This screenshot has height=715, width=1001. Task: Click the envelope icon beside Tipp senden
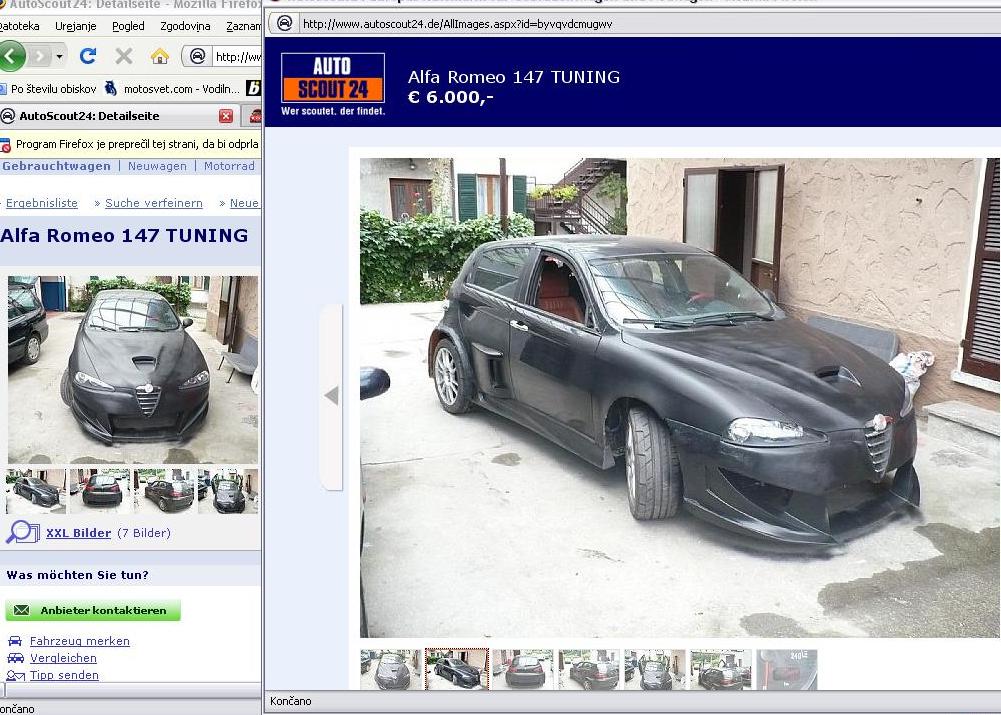(15, 675)
